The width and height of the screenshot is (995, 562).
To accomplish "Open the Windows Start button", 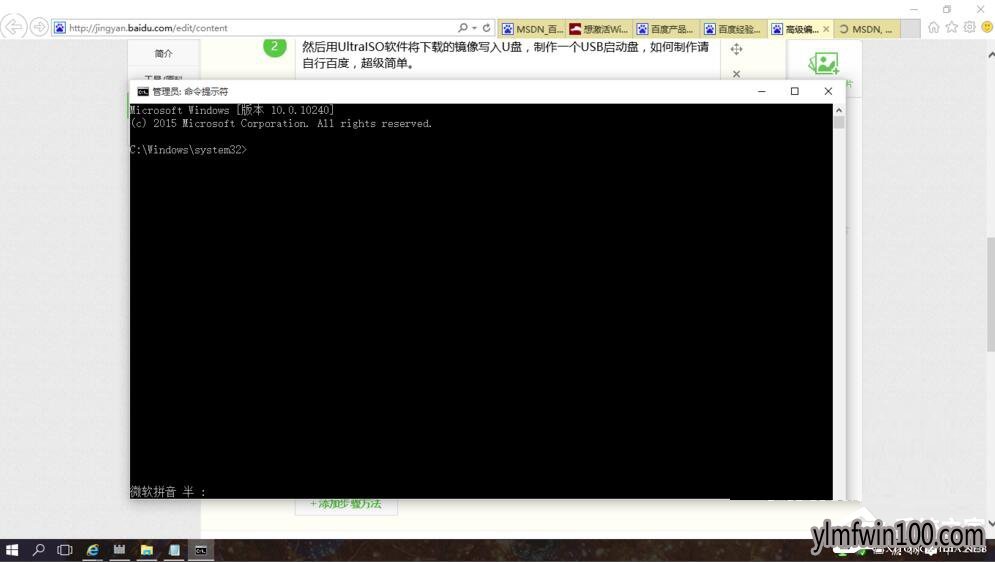I will pyautogui.click(x=11, y=550).
